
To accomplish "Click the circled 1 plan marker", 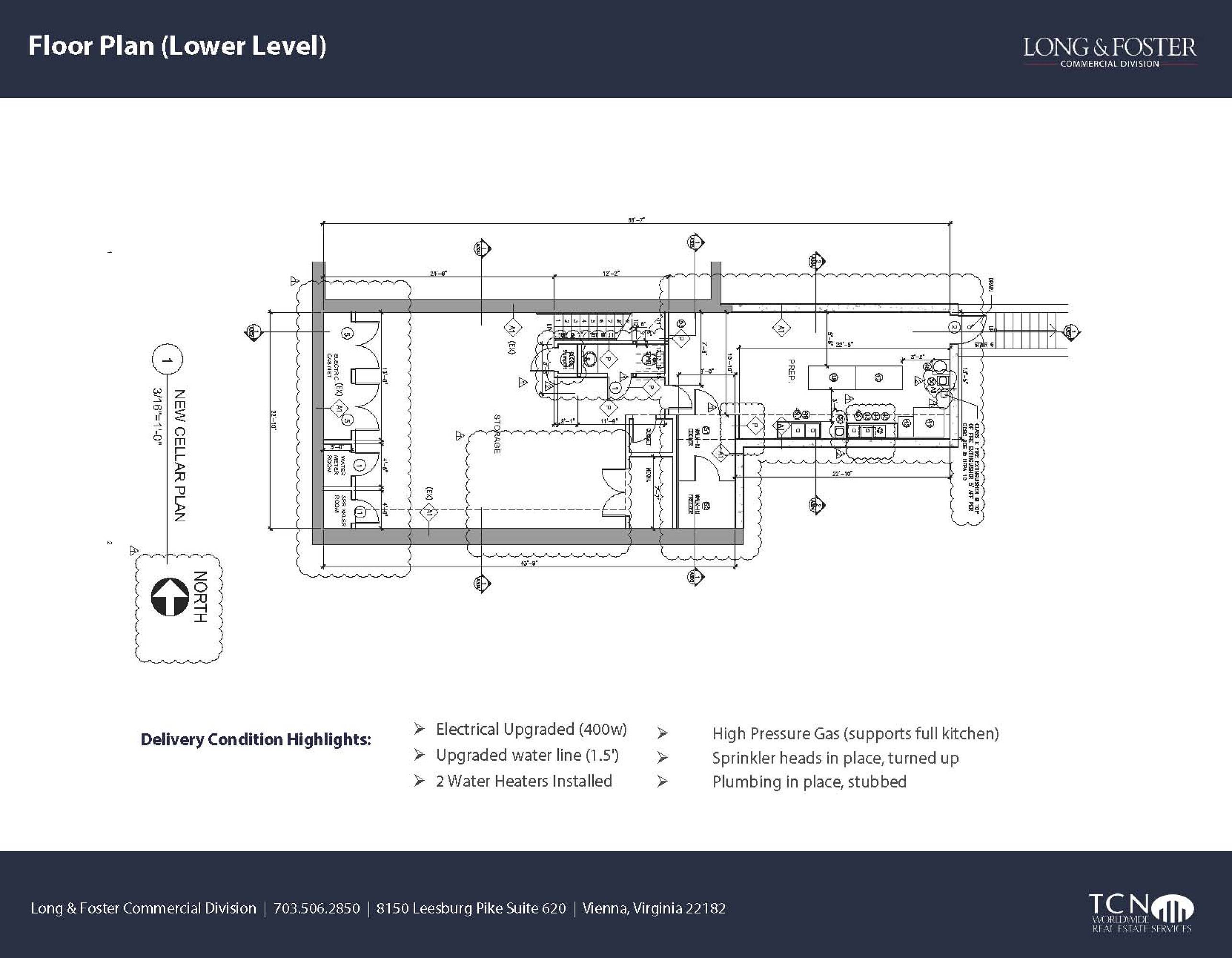I will 167,360.
